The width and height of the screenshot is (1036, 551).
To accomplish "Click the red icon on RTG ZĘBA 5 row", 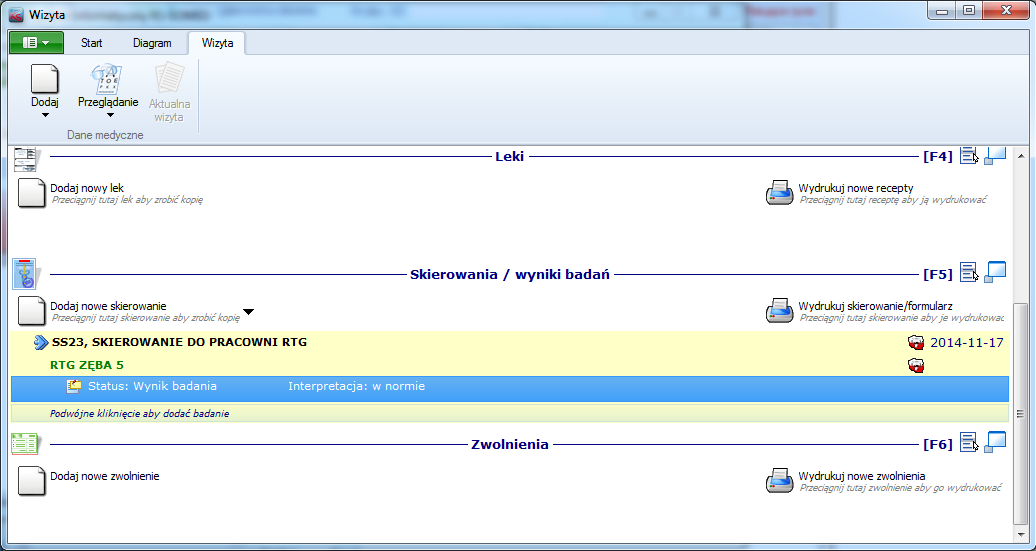I will [x=915, y=365].
